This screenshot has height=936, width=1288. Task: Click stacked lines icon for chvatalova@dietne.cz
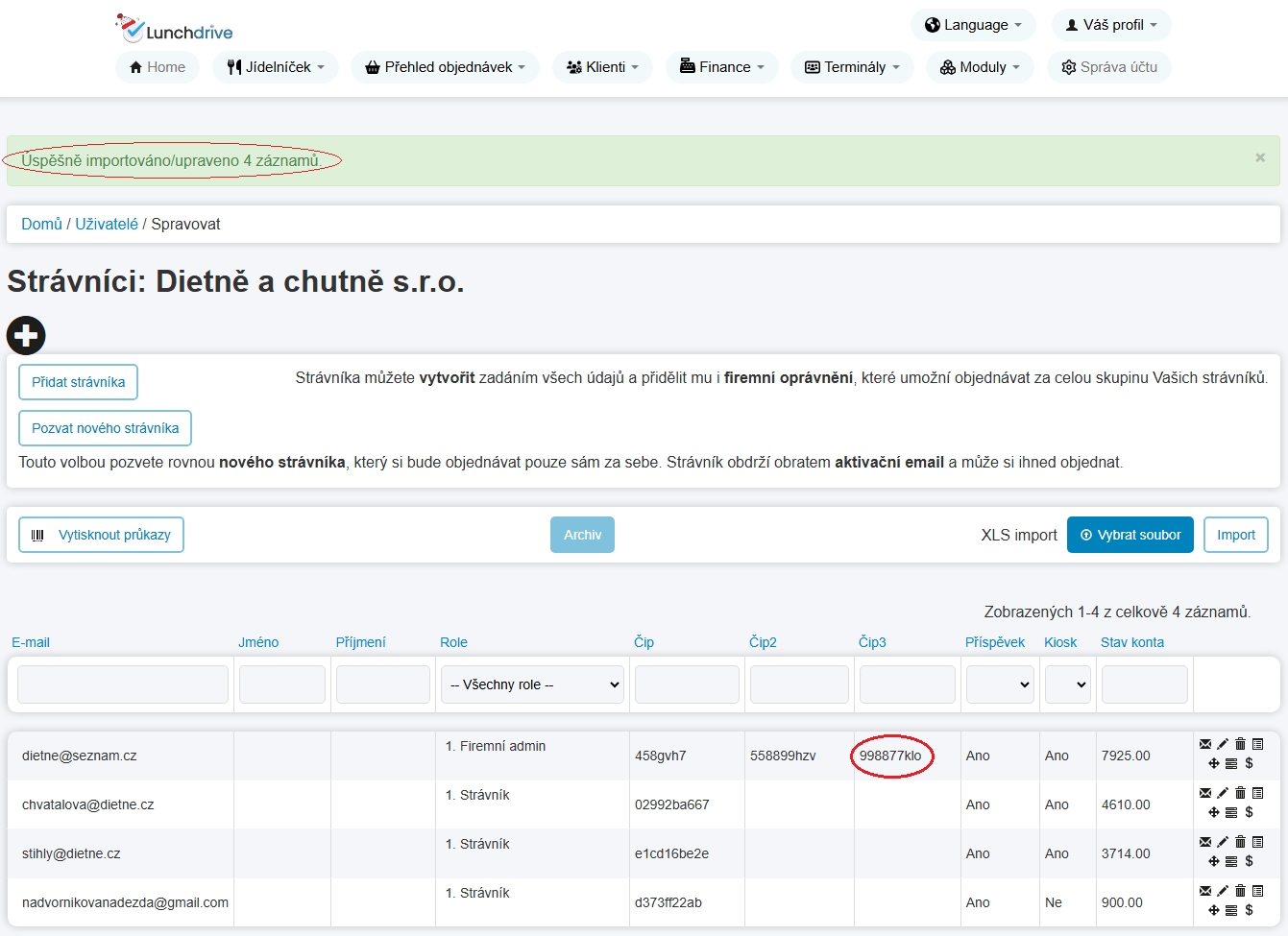1231,812
